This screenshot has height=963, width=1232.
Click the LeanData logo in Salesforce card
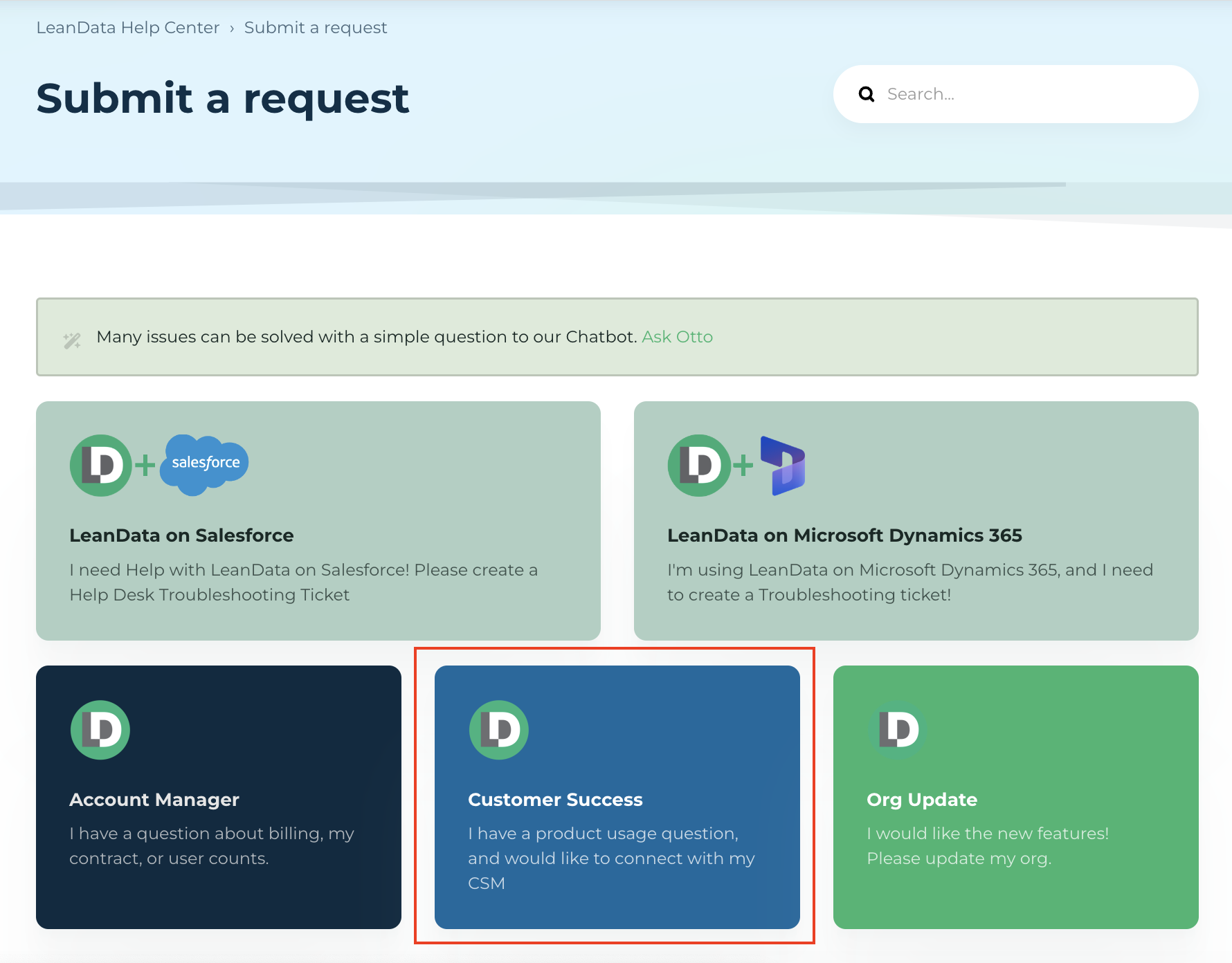click(101, 465)
